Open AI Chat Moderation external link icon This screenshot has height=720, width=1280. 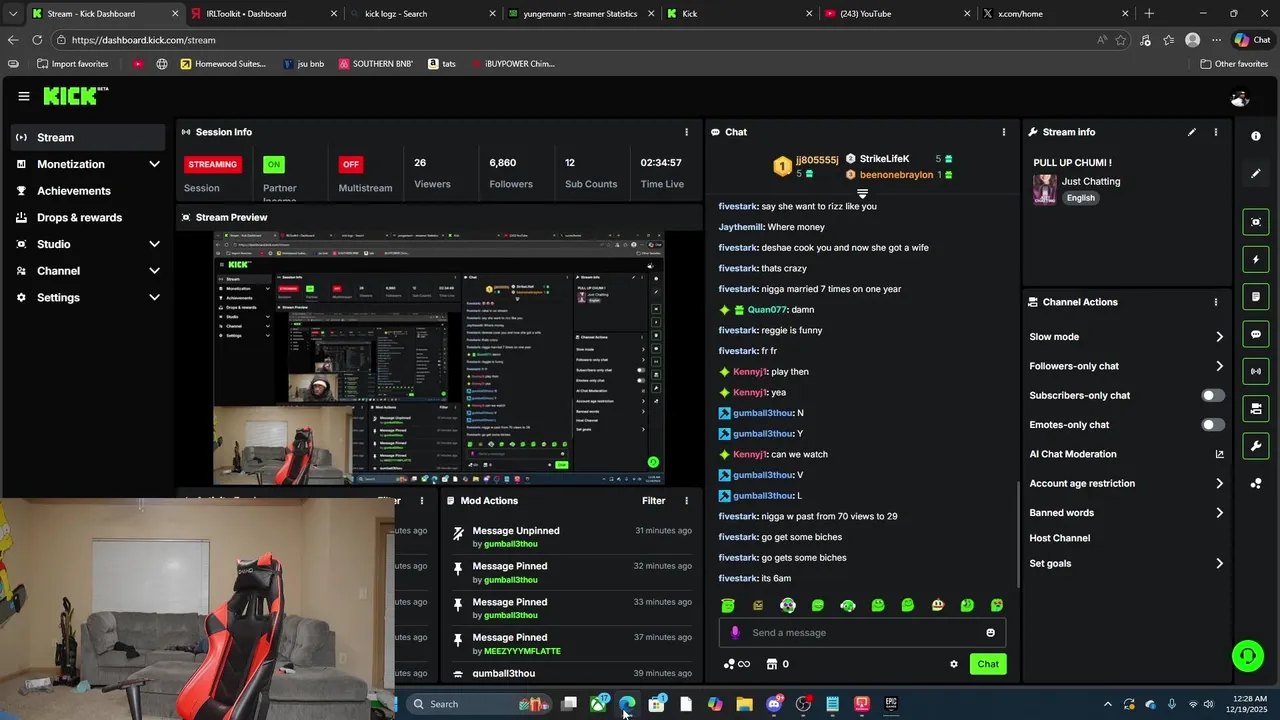[1219, 454]
